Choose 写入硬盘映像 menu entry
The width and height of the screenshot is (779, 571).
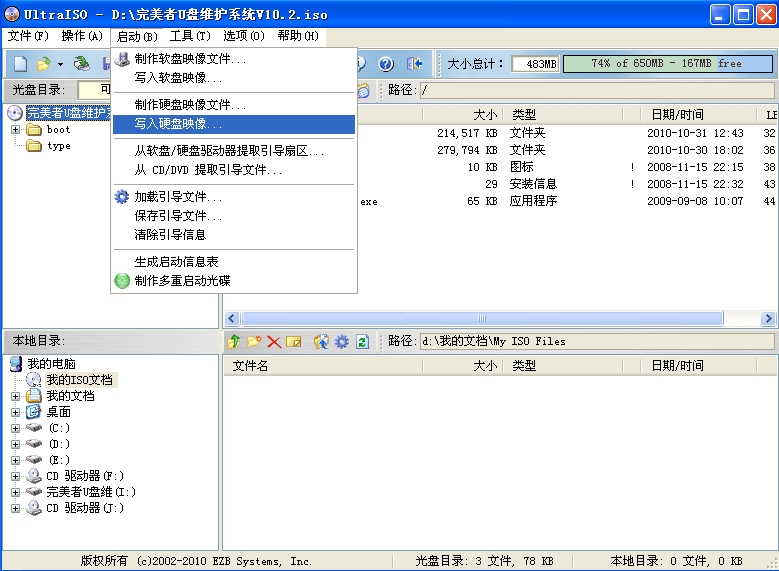234,124
